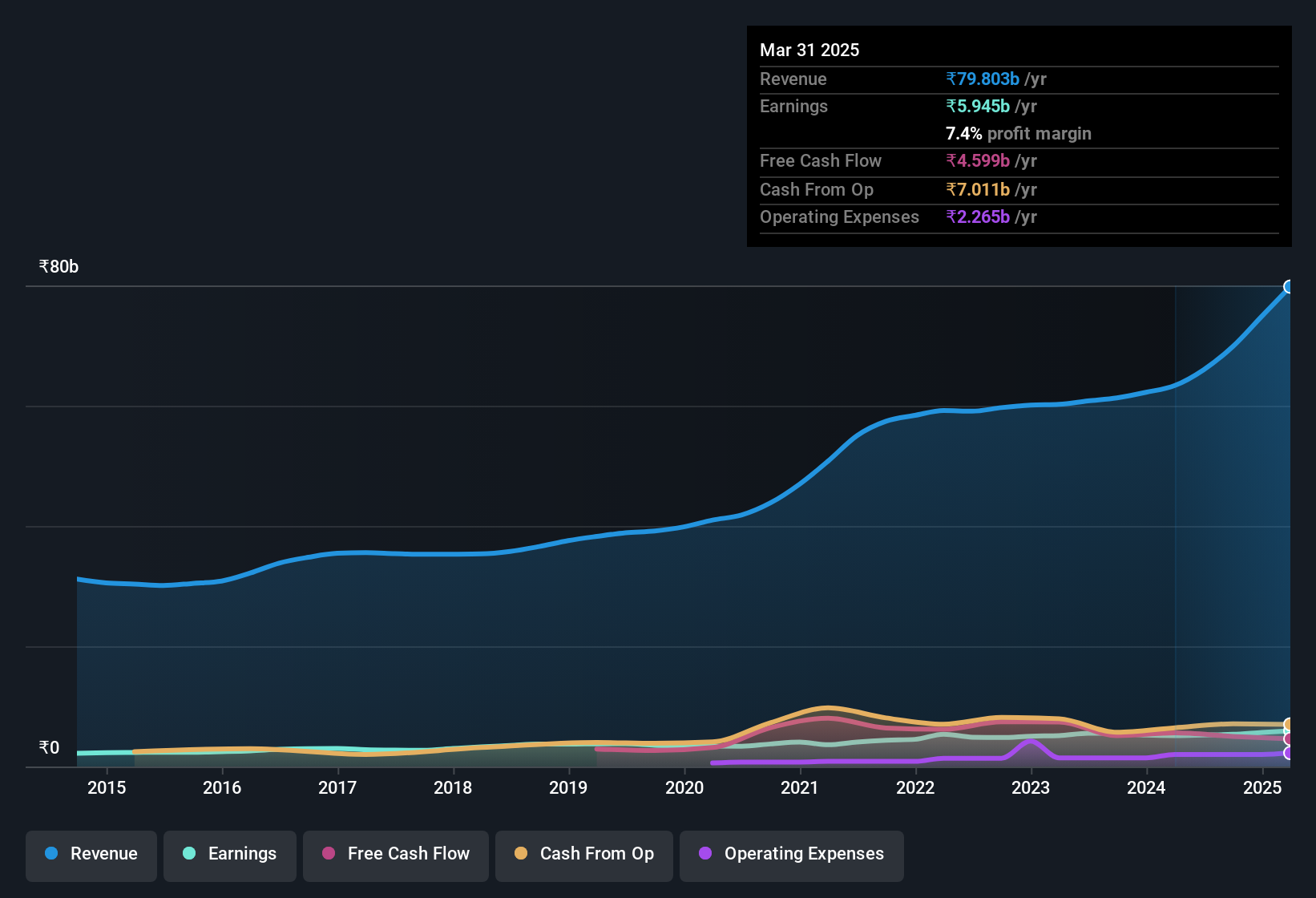Click the ₹2.265b operating expenses value
The width and height of the screenshot is (1316, 898).
pos(978,217)
